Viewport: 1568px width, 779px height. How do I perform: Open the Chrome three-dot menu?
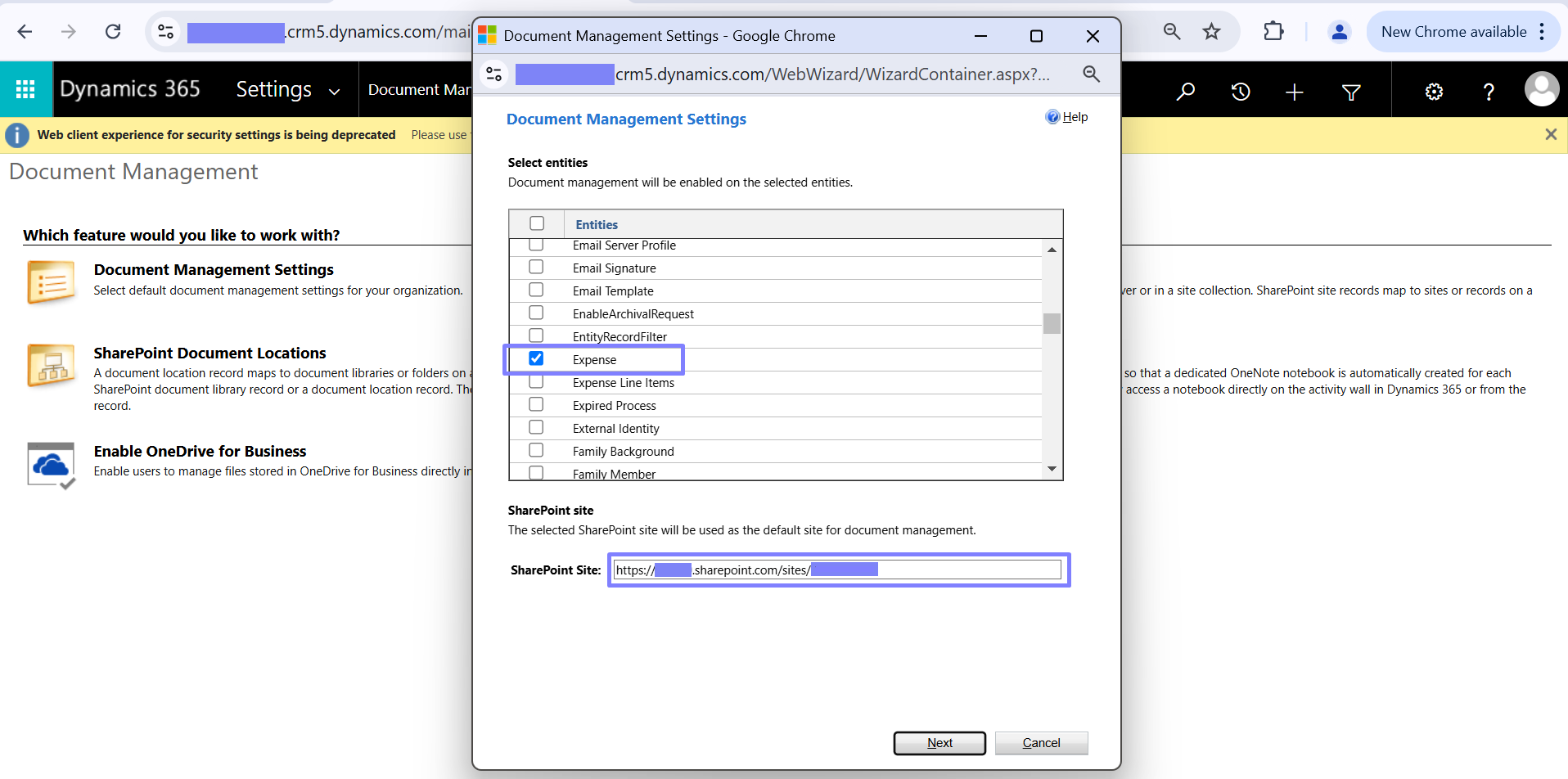pyautogui.click(x=1542, y=32)
